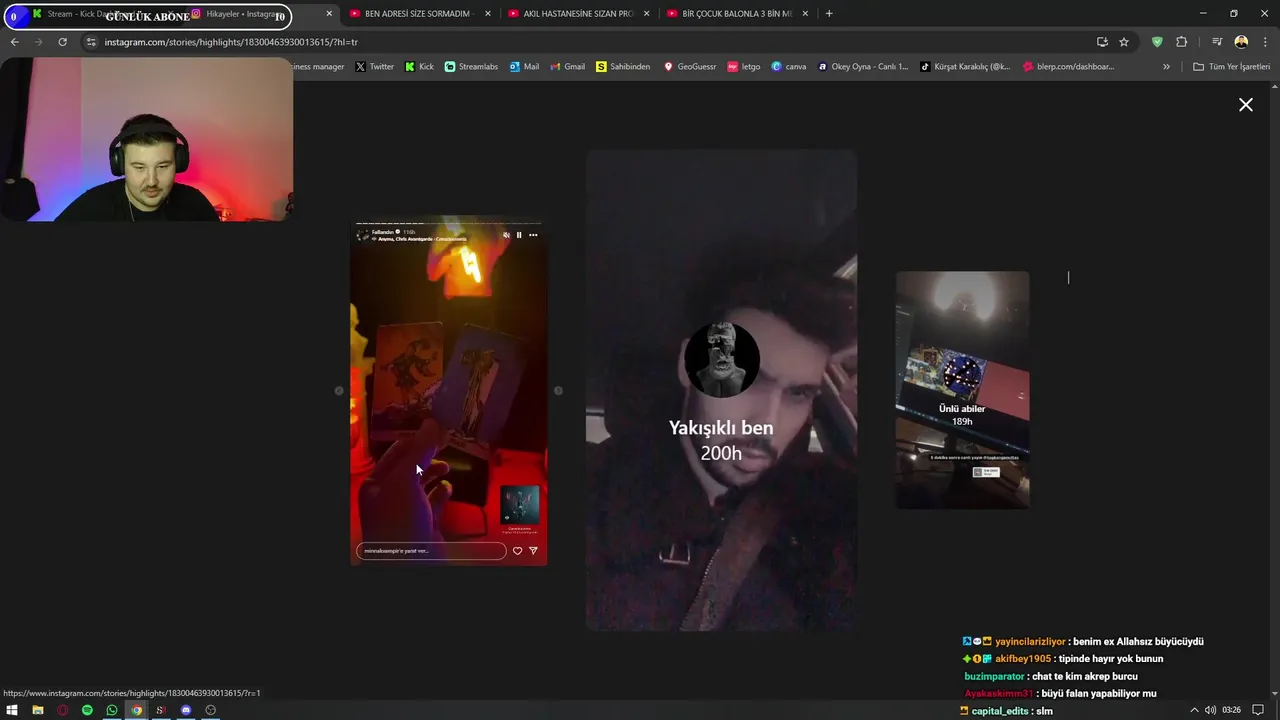Image resolution: width=1280 pixels, height=720 pixels.
Task: Click the story progress bar at top
Action: click(448, 223)
